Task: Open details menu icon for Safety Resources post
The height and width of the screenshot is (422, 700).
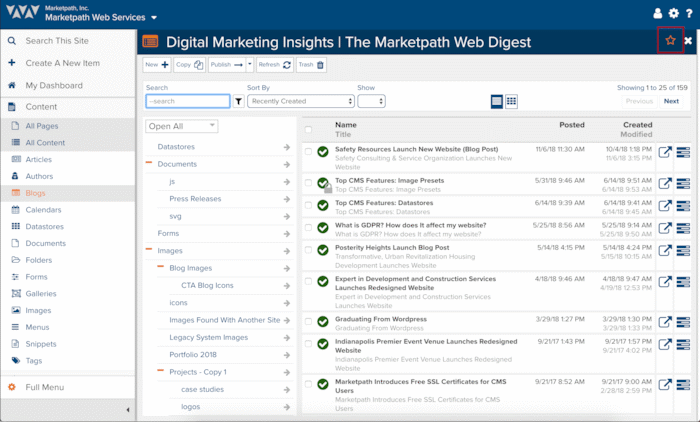Action: click(683, 152)
